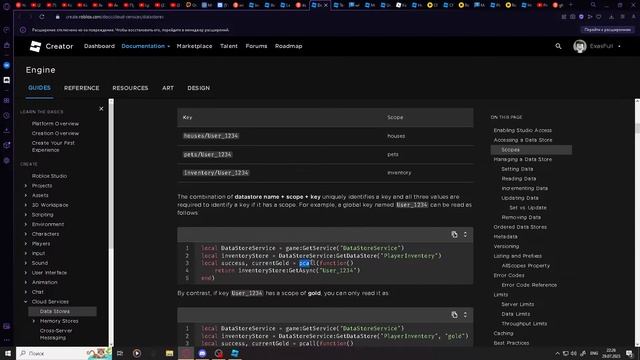The image size is (640, 360).
Task: Open three-dots menu at browser sidebar bottom
Action: click(7, 340)
